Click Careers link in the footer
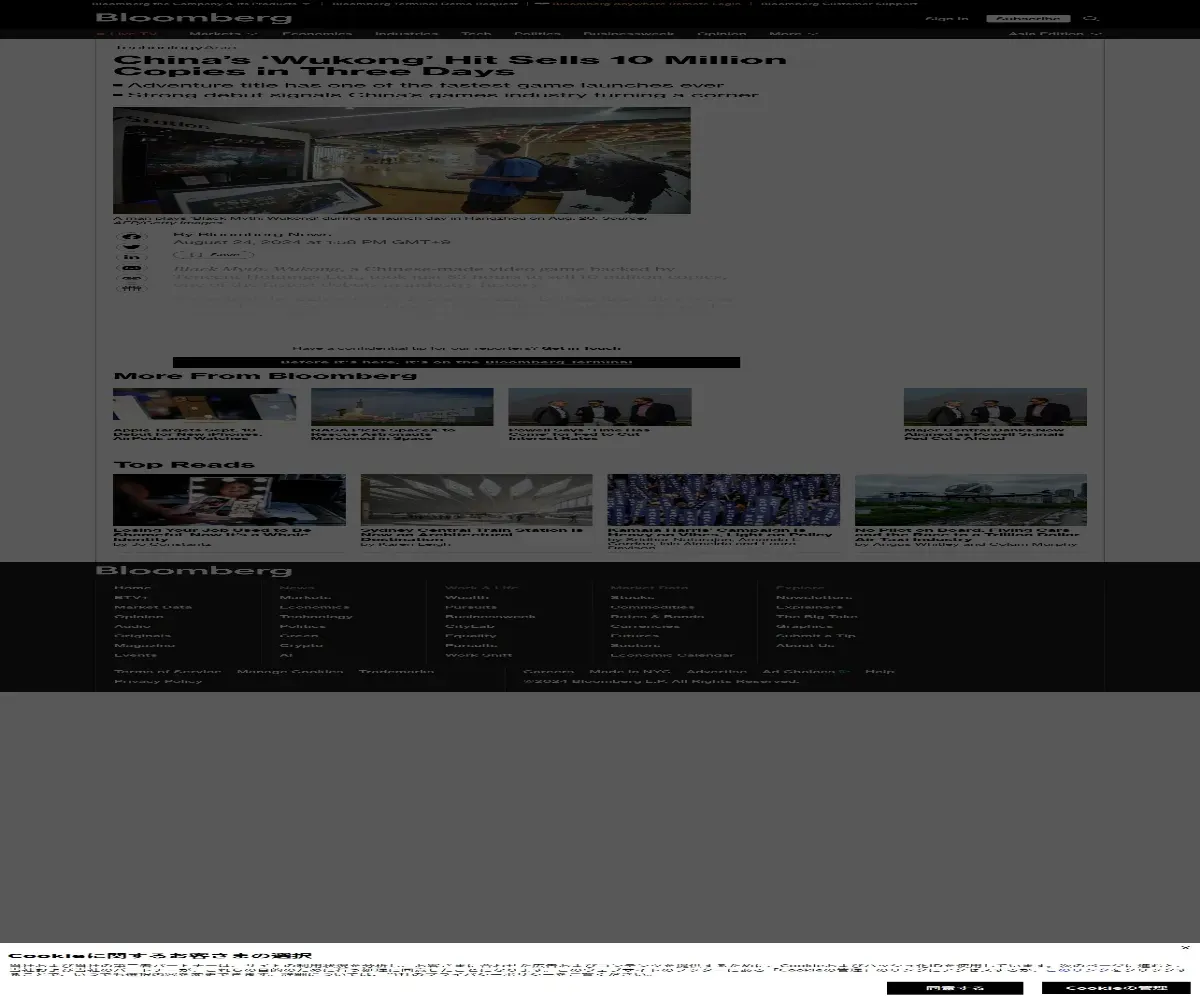Screen dimensions: 1200x1000 click(549, 672)
